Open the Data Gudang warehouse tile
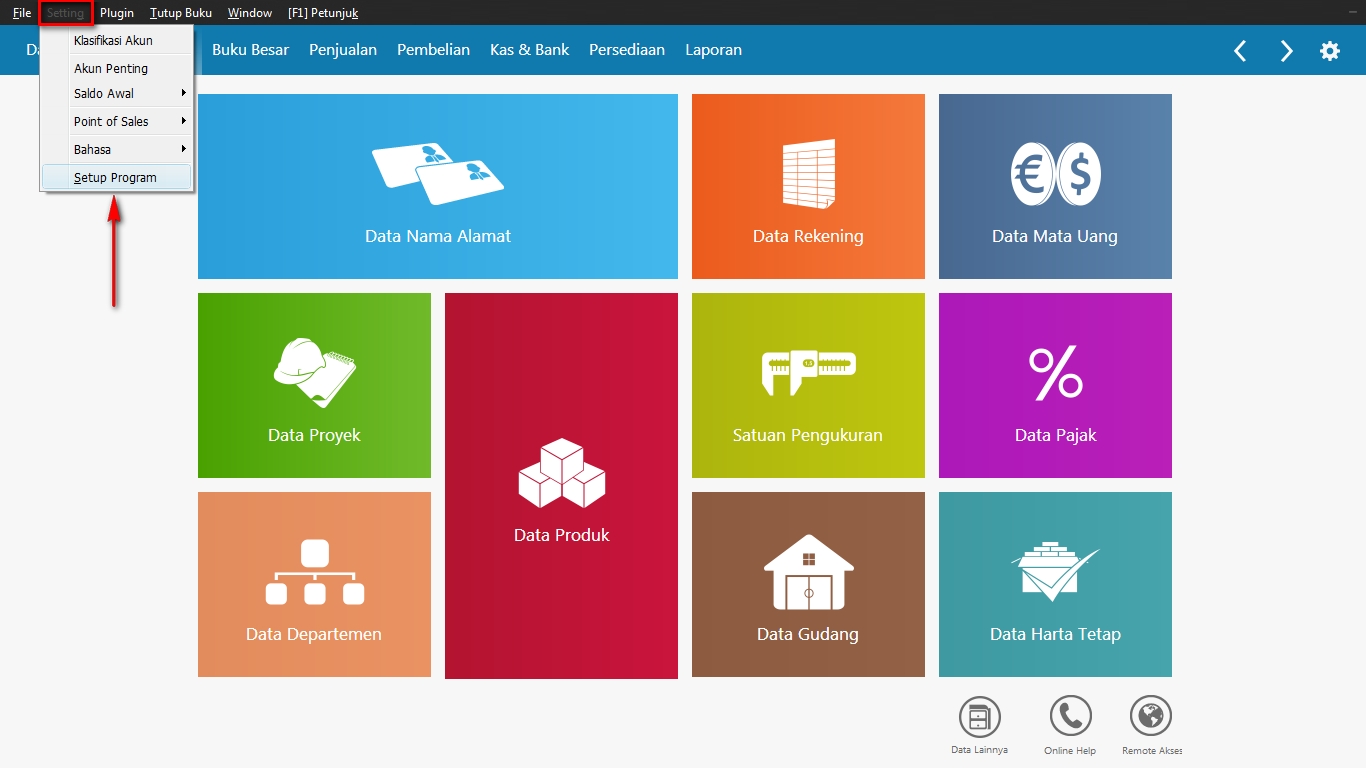 pyautogui.click(x=808, y=584)
